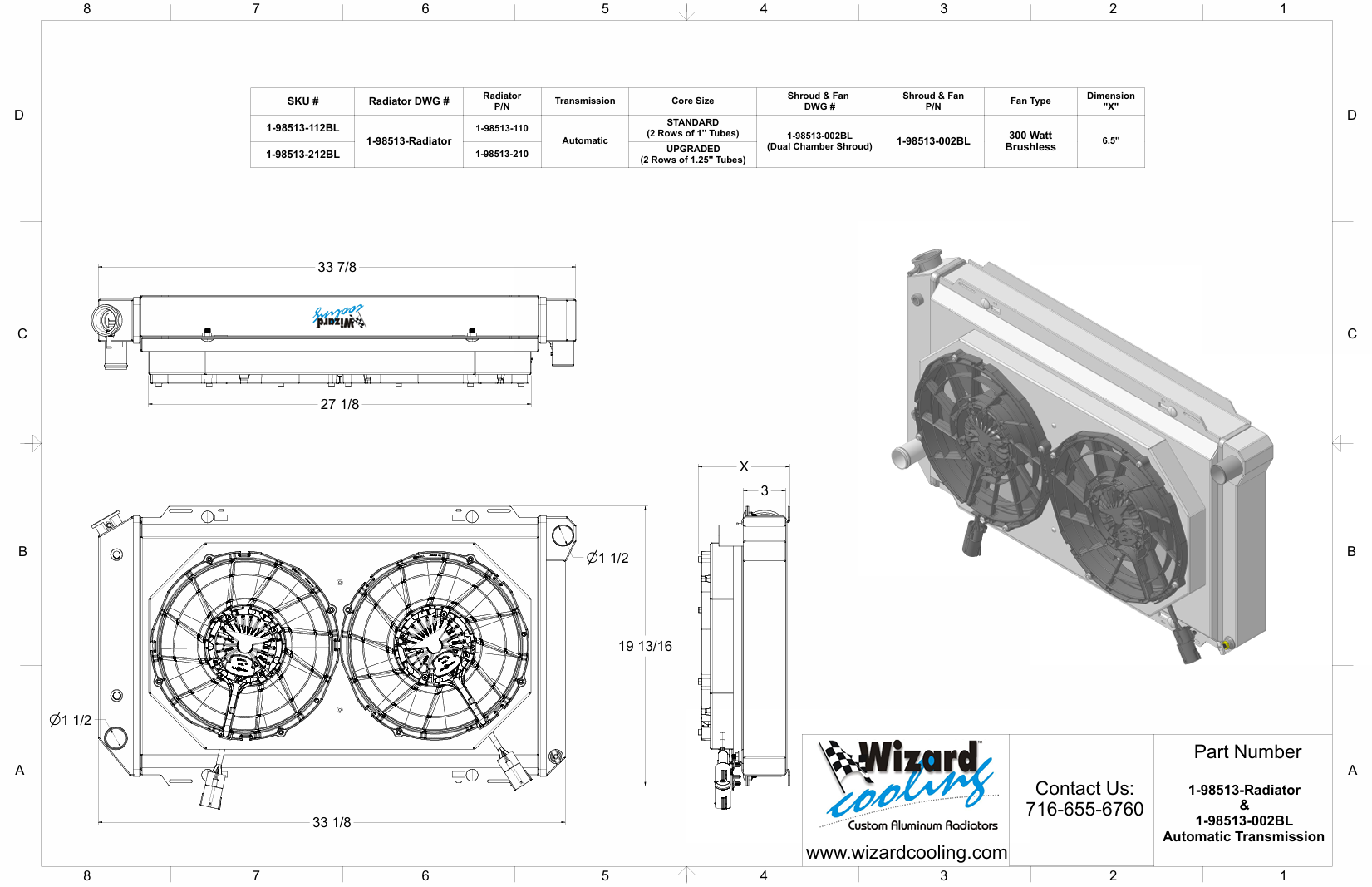Image resolution: width=1372 pixels, height=887 pixels.
Task: Select the 33 7/8 width dimension
Action: pos(337,267)
